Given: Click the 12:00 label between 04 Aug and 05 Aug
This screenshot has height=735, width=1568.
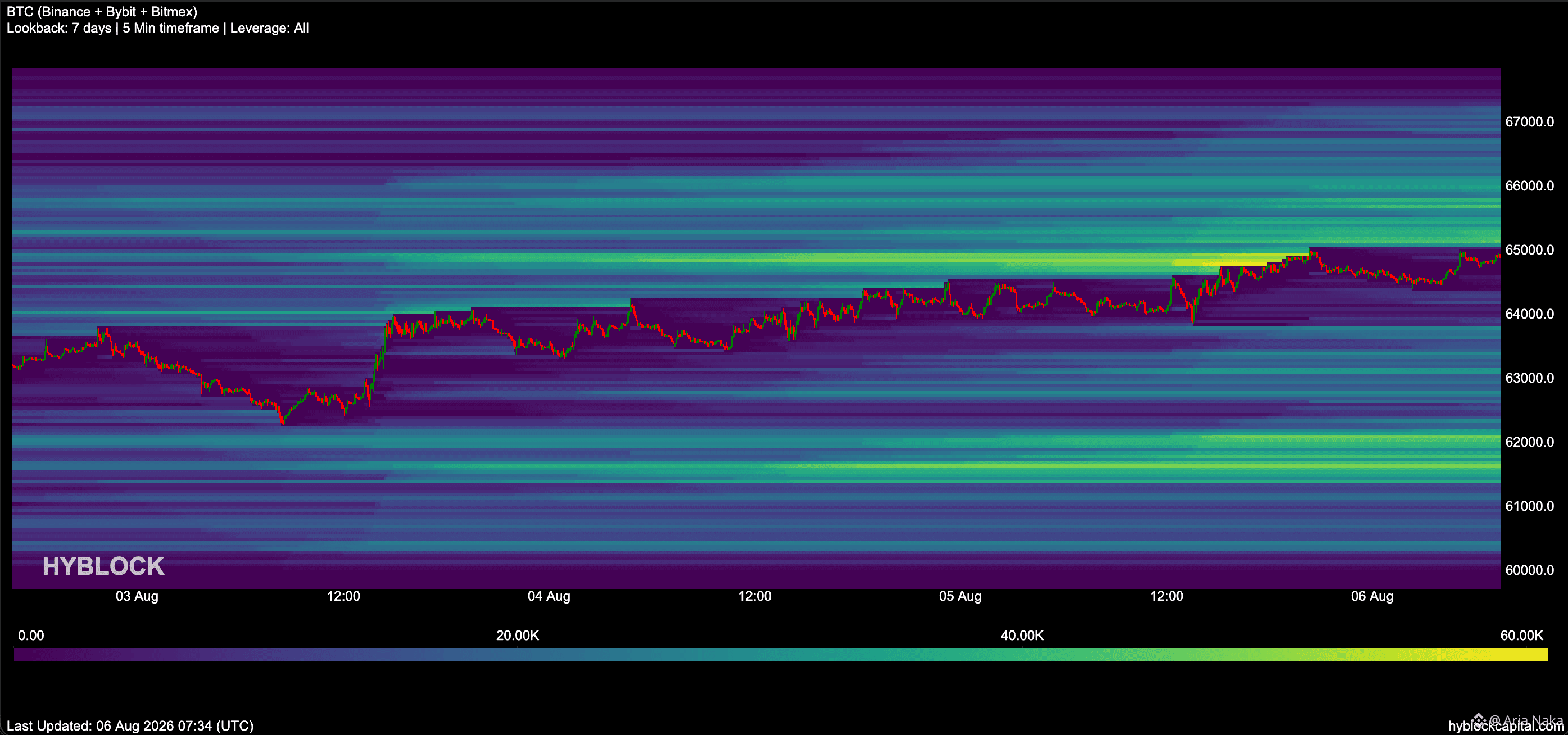Looking at the screenshot, I should [755, 596].
